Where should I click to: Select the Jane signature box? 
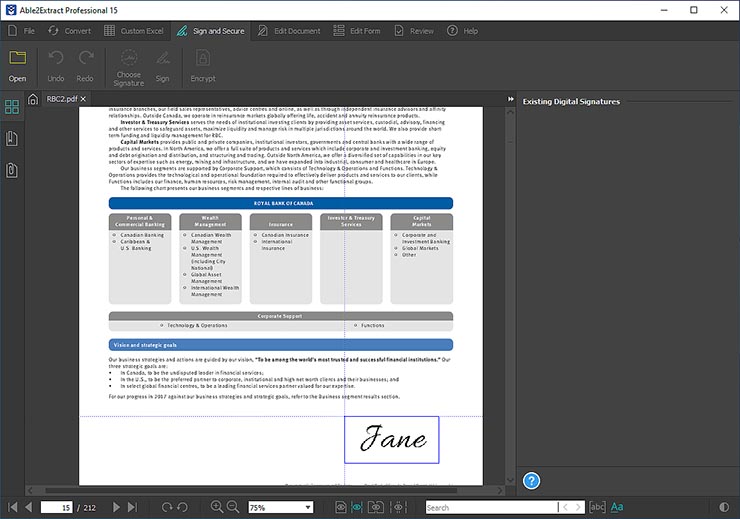coord(391,439)
